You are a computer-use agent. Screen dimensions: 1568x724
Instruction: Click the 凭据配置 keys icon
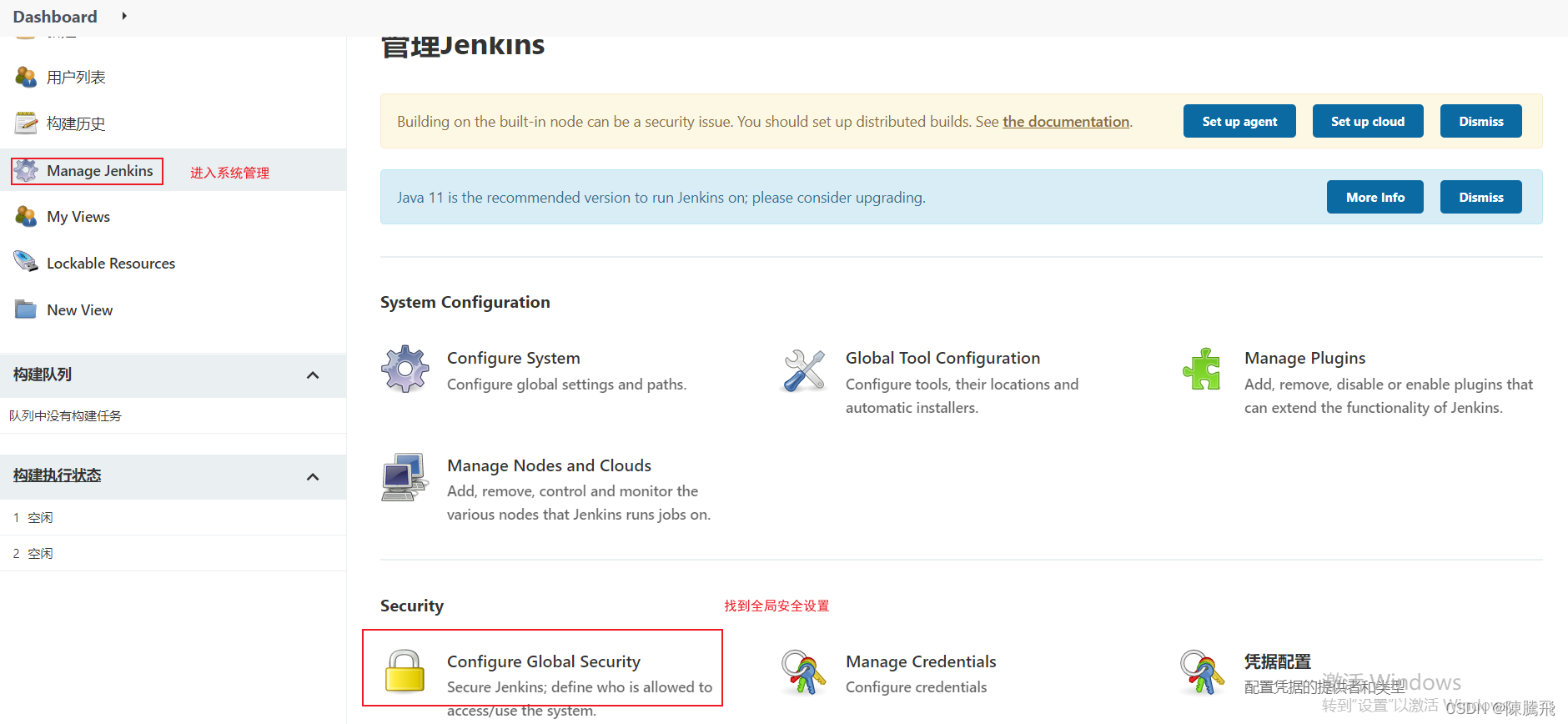(x=1203, y=672)
